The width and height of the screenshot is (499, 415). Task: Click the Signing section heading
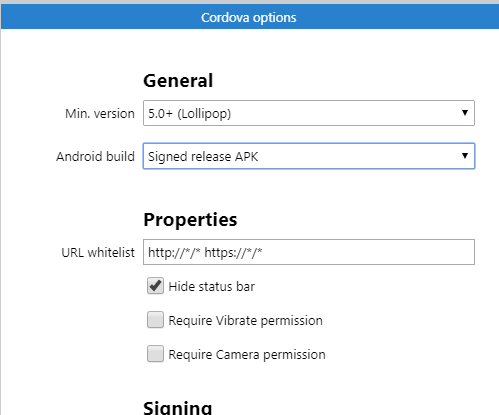coord(178,407)
